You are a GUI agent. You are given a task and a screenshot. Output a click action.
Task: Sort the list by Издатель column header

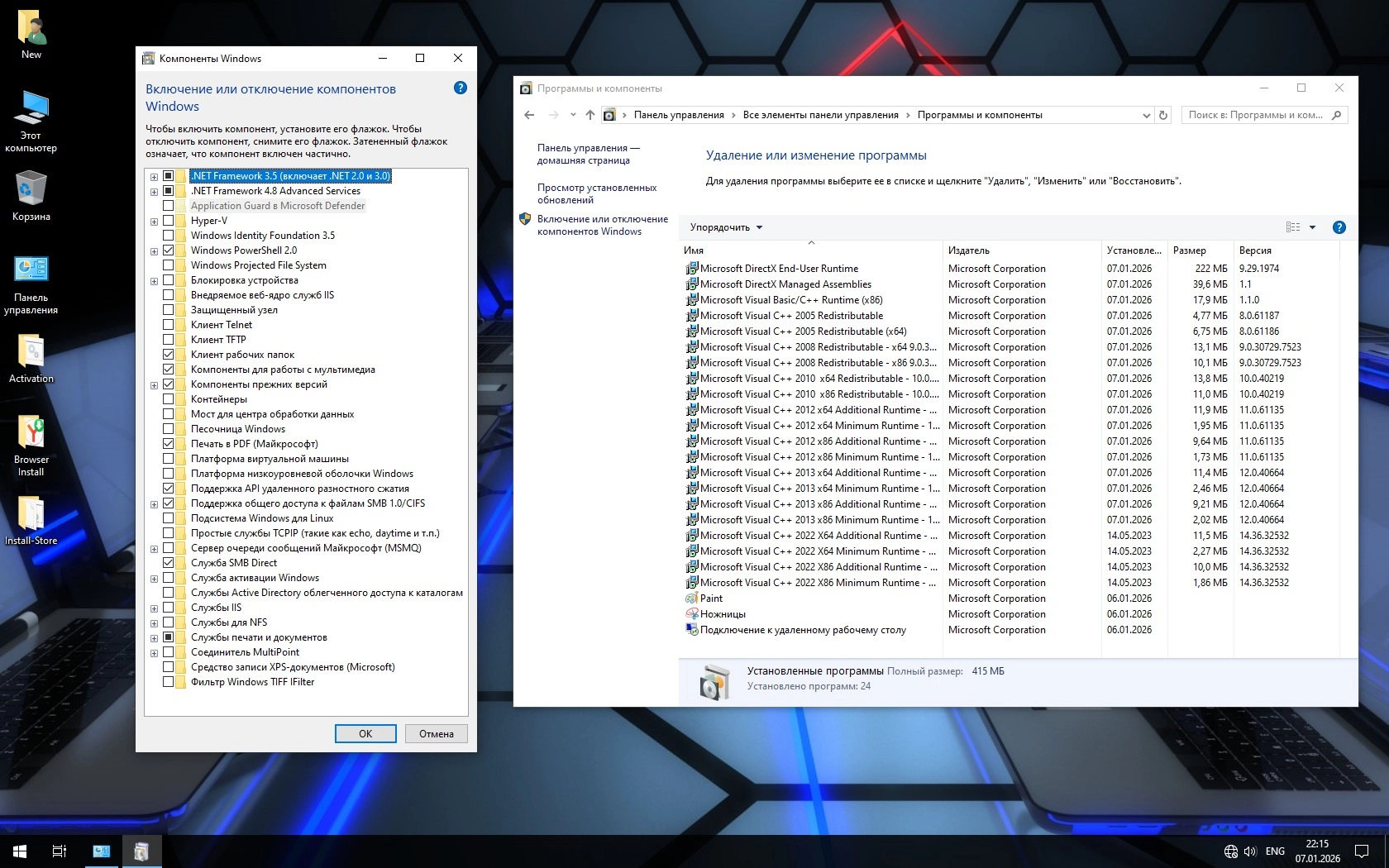pyautogui.click(x=969, y=250)
